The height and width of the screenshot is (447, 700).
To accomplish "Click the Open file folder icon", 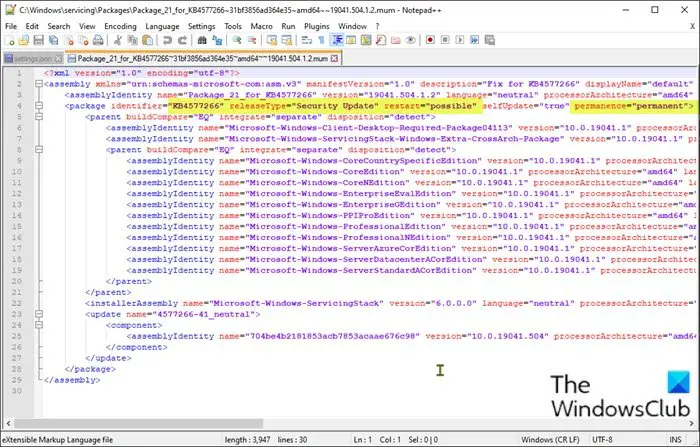I will point(24,40).
